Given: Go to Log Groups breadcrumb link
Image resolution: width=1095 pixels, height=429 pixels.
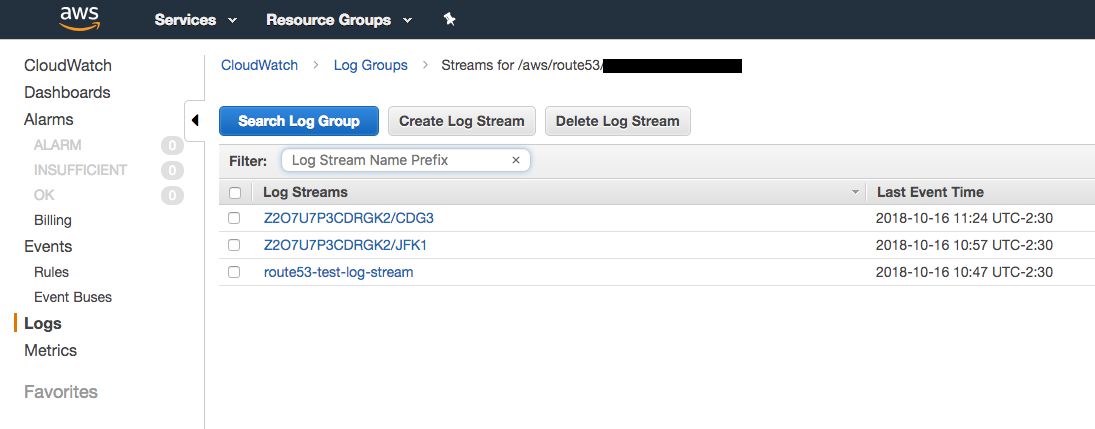Looking at the screenshot, I should [x=371, y=65].
